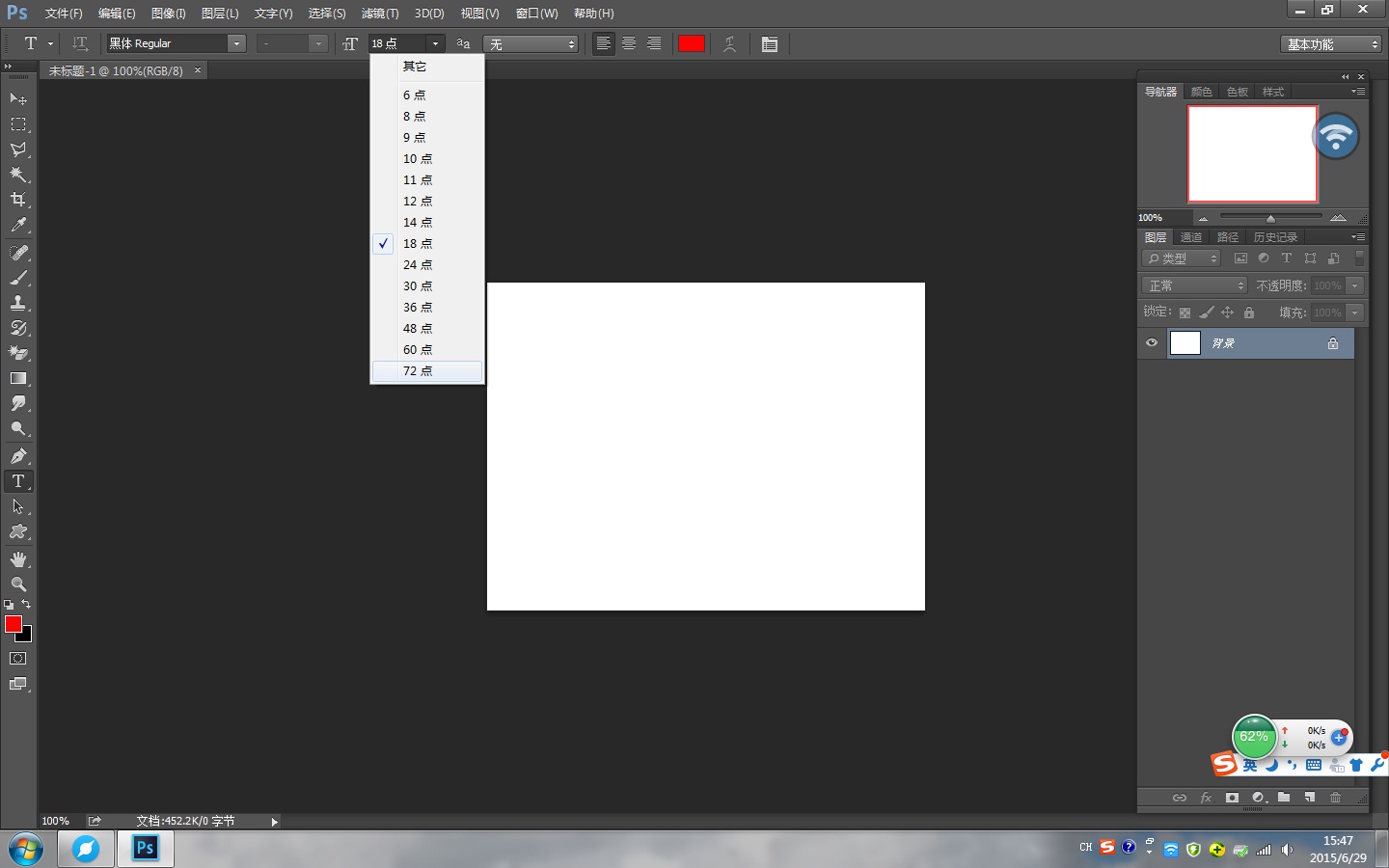1389x868 pixels.
Task: Open the opacity slider dropdown
Action: click(x=1355, y=285)
